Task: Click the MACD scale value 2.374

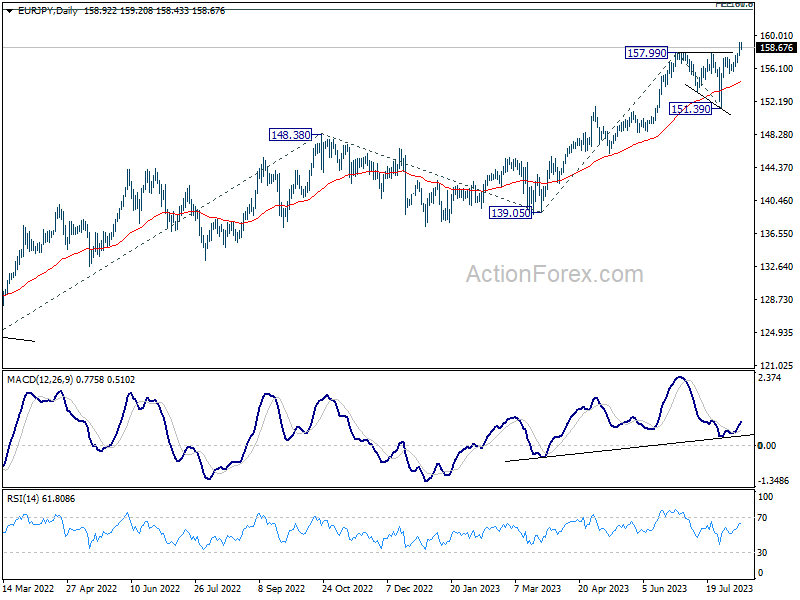Action: point(770,378)
